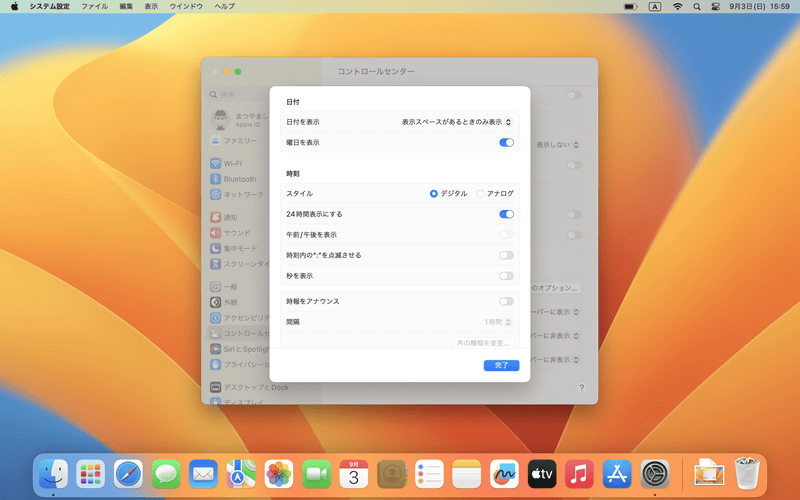Screen dimensions: 800x500
Task: Open Freeform app in the Dock
Action: pos(504,474)
